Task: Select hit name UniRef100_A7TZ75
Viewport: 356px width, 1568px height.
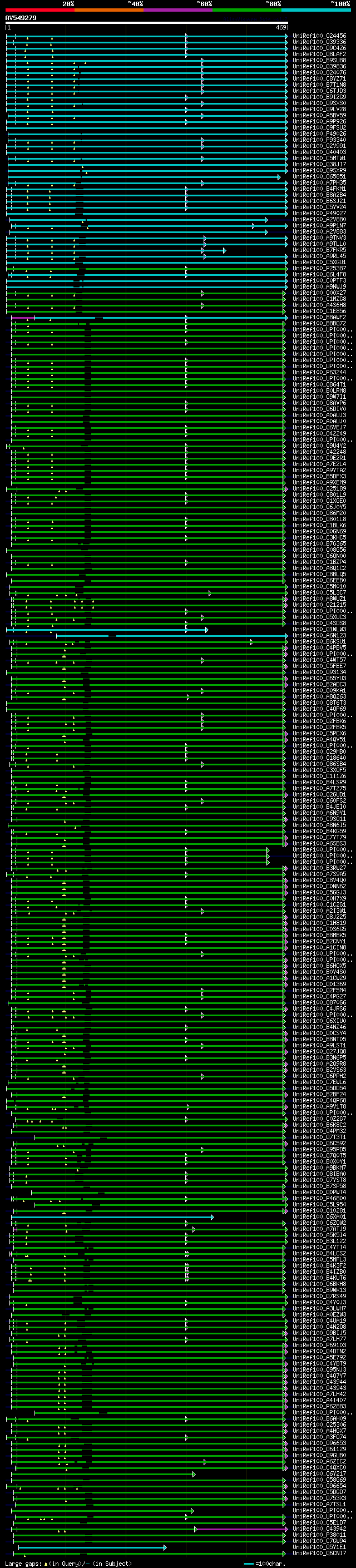Action: coord(319,788)
